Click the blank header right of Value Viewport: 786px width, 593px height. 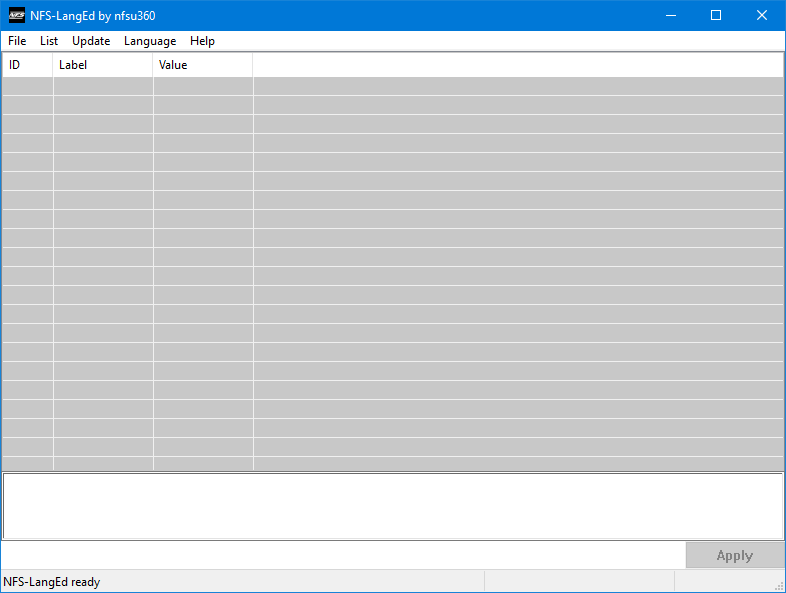click(x=517, y=65)
